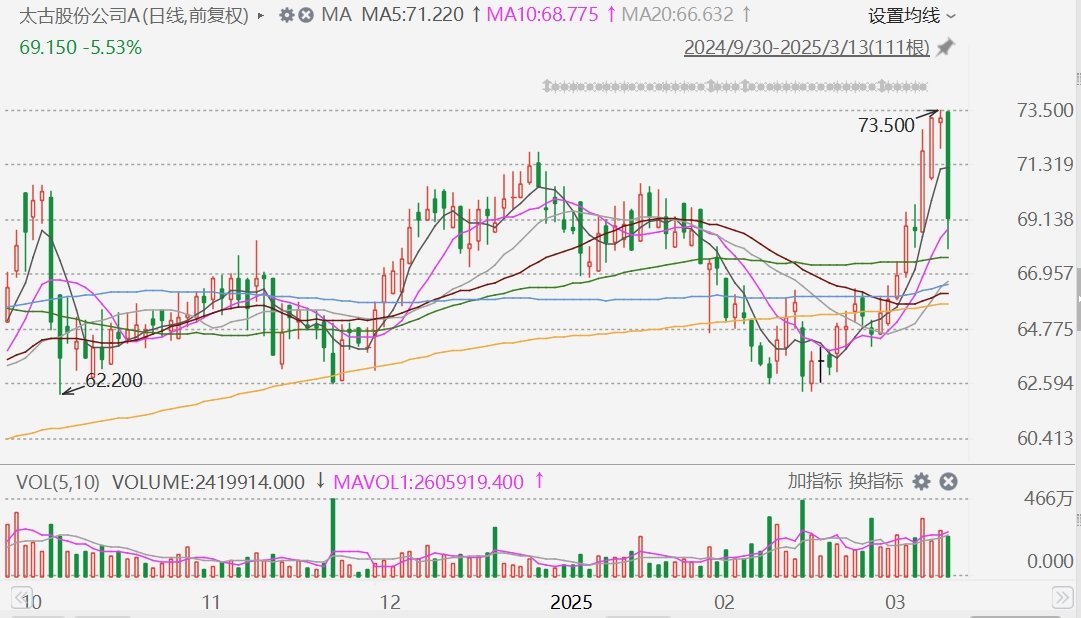Click the stock name 太古股份公司A(日线,前复权)
This screenshot has width=1081, height=618.
tap(134, 15)
